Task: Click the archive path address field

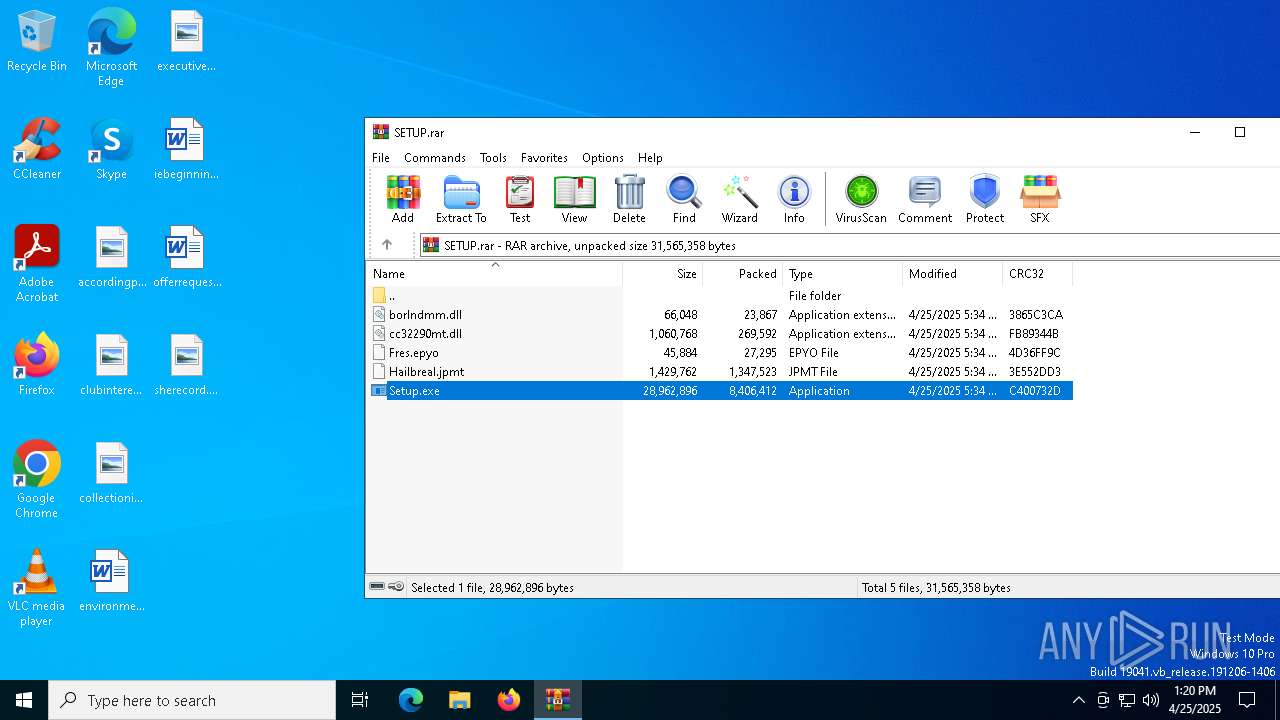Action: (x=850, y=245)
